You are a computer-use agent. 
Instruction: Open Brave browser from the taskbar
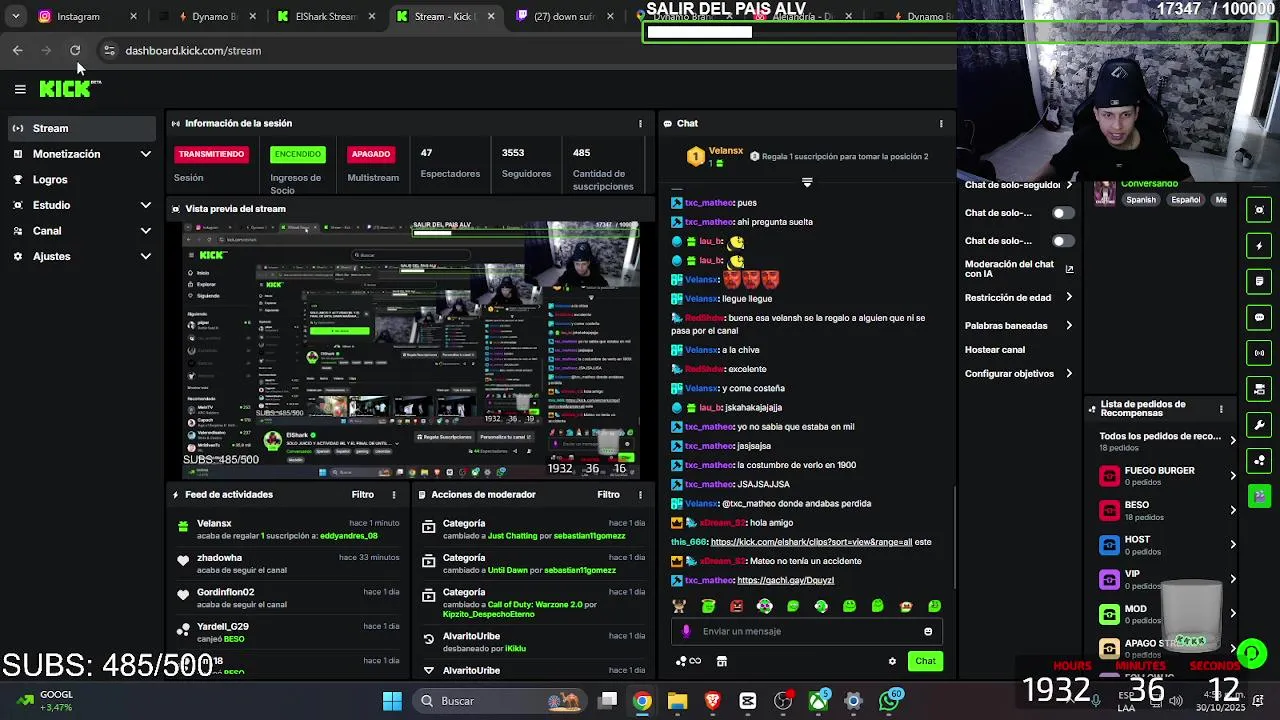[x=712, y=701]
